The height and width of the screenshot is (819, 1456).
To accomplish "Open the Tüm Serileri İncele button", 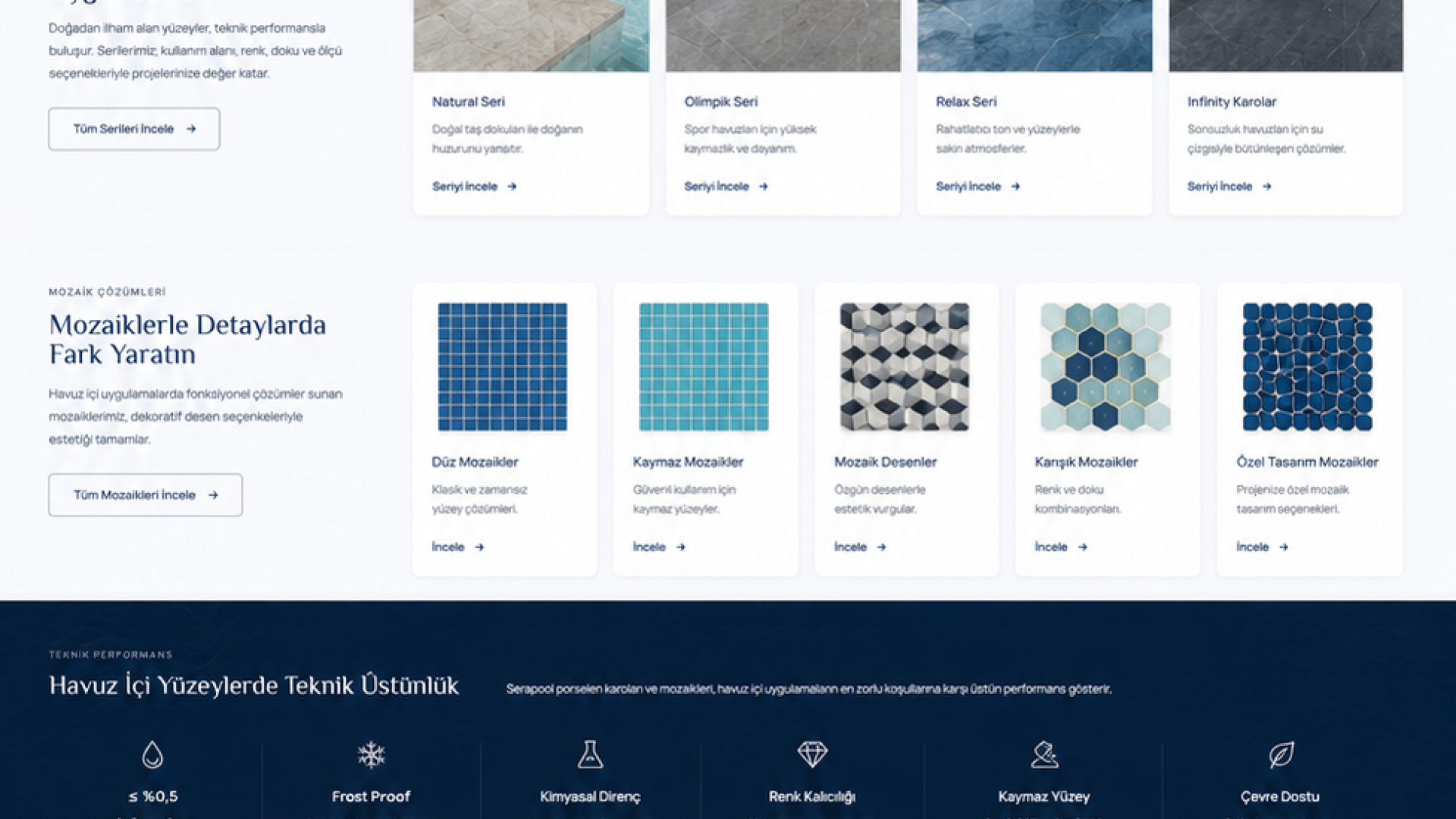I will [134, 129].
